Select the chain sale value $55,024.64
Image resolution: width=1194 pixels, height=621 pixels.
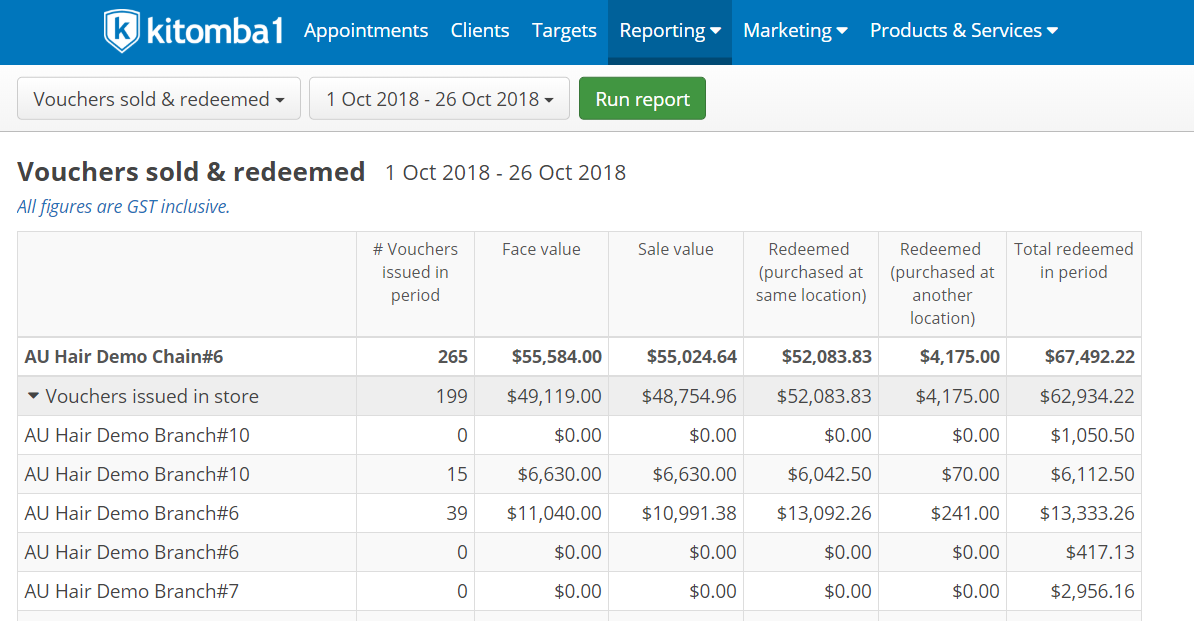tap(691, 356)
